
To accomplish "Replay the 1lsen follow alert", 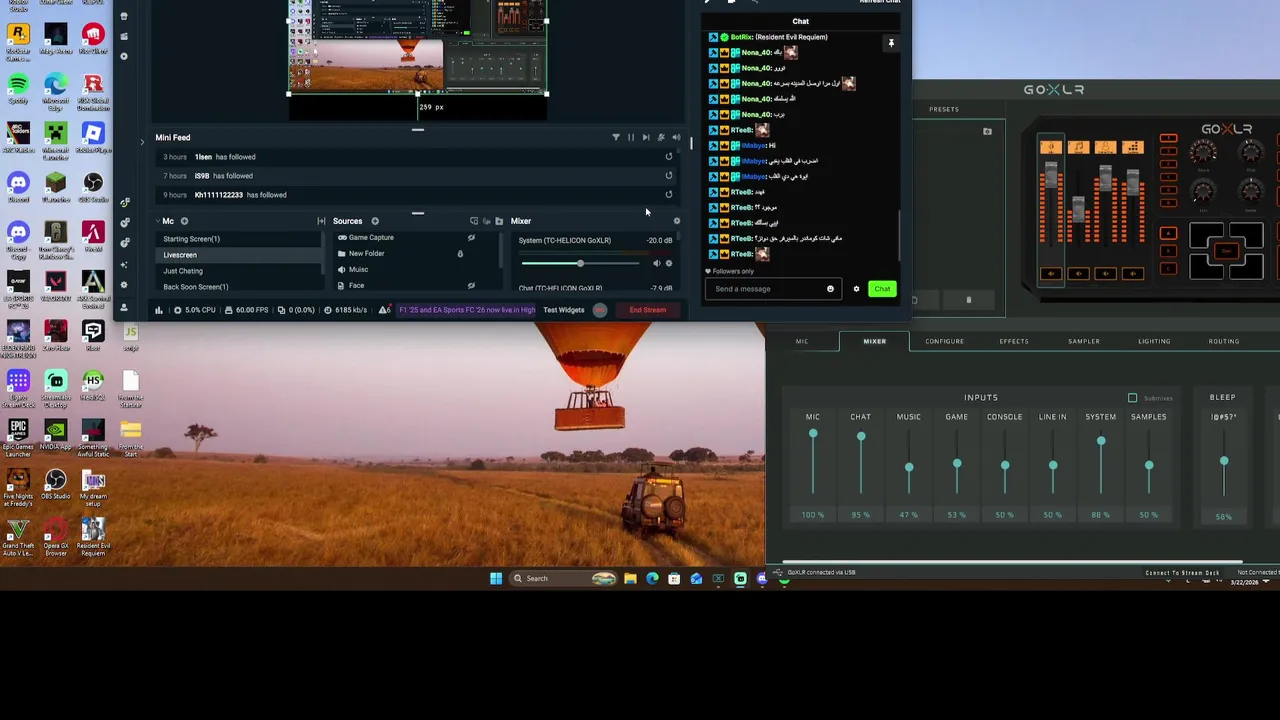I will coord(669,157).
